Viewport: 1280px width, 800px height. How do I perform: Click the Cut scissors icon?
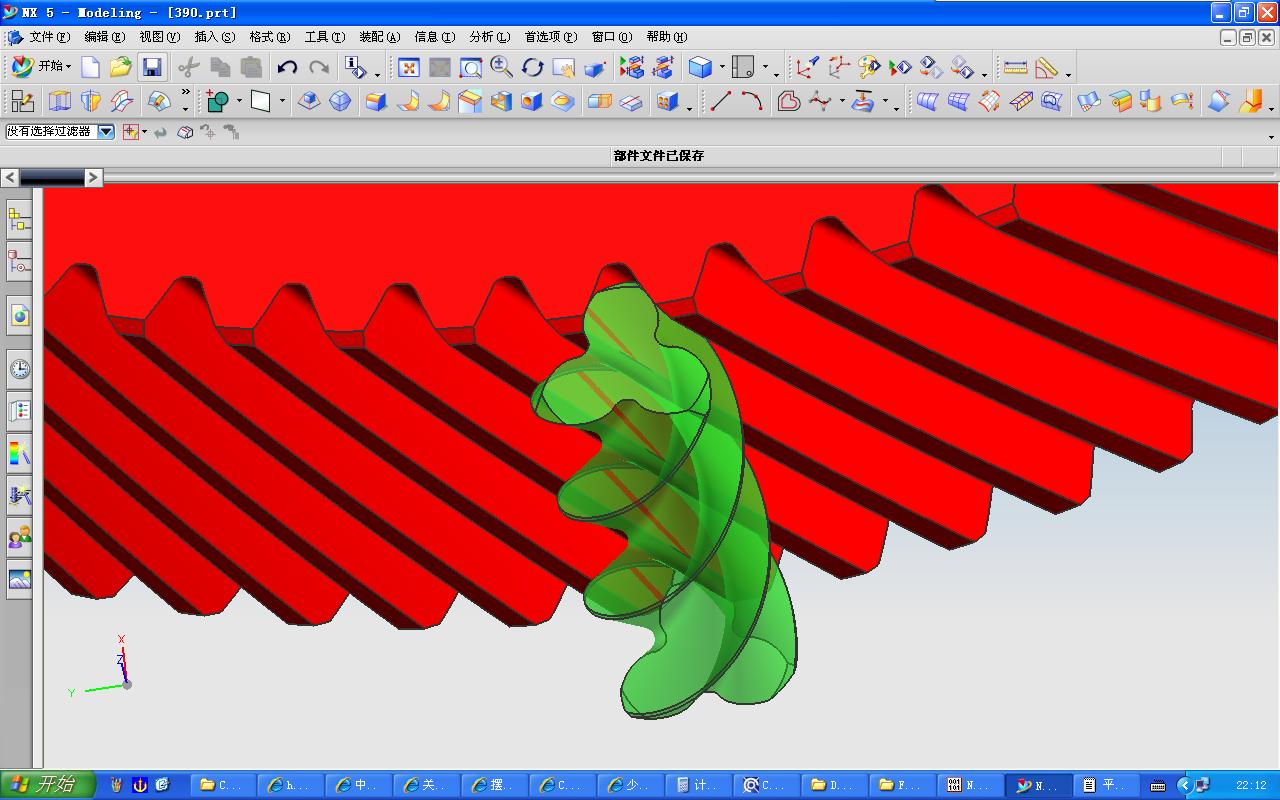(189, 67)
